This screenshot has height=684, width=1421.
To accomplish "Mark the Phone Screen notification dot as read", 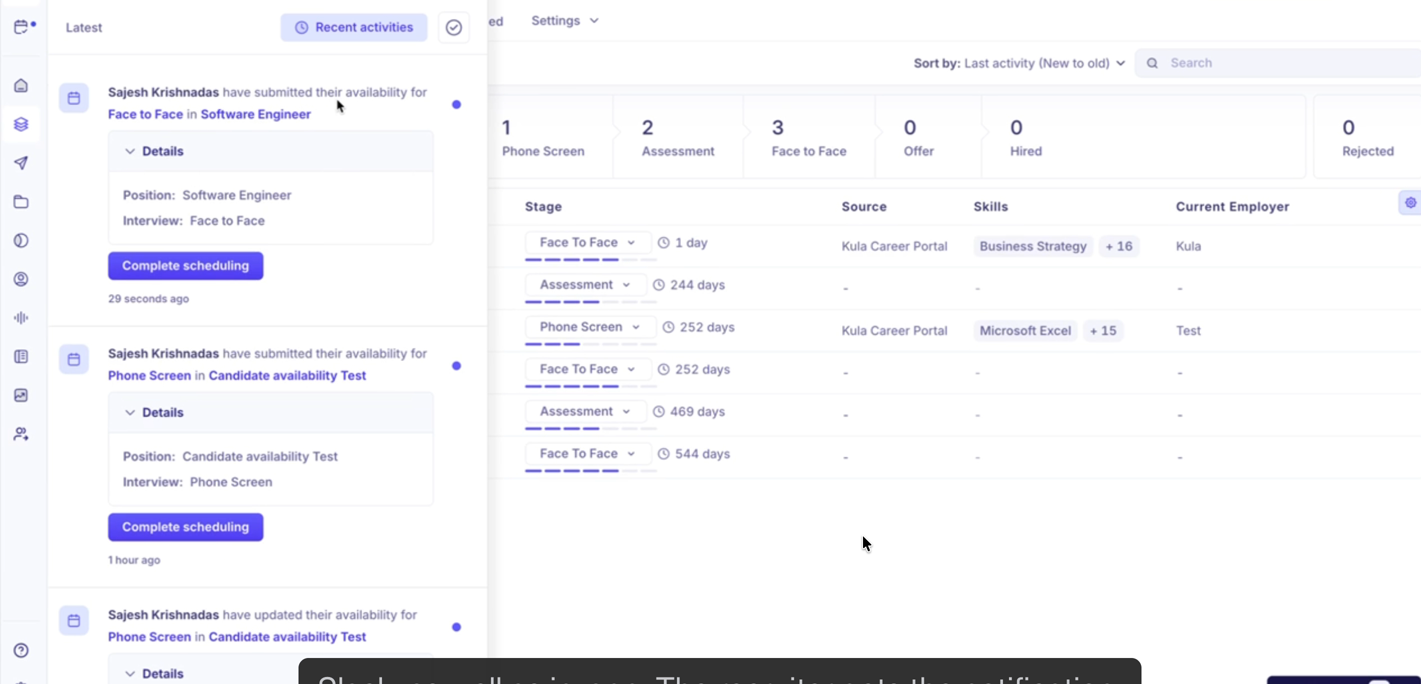I will (x=456, y=366).
